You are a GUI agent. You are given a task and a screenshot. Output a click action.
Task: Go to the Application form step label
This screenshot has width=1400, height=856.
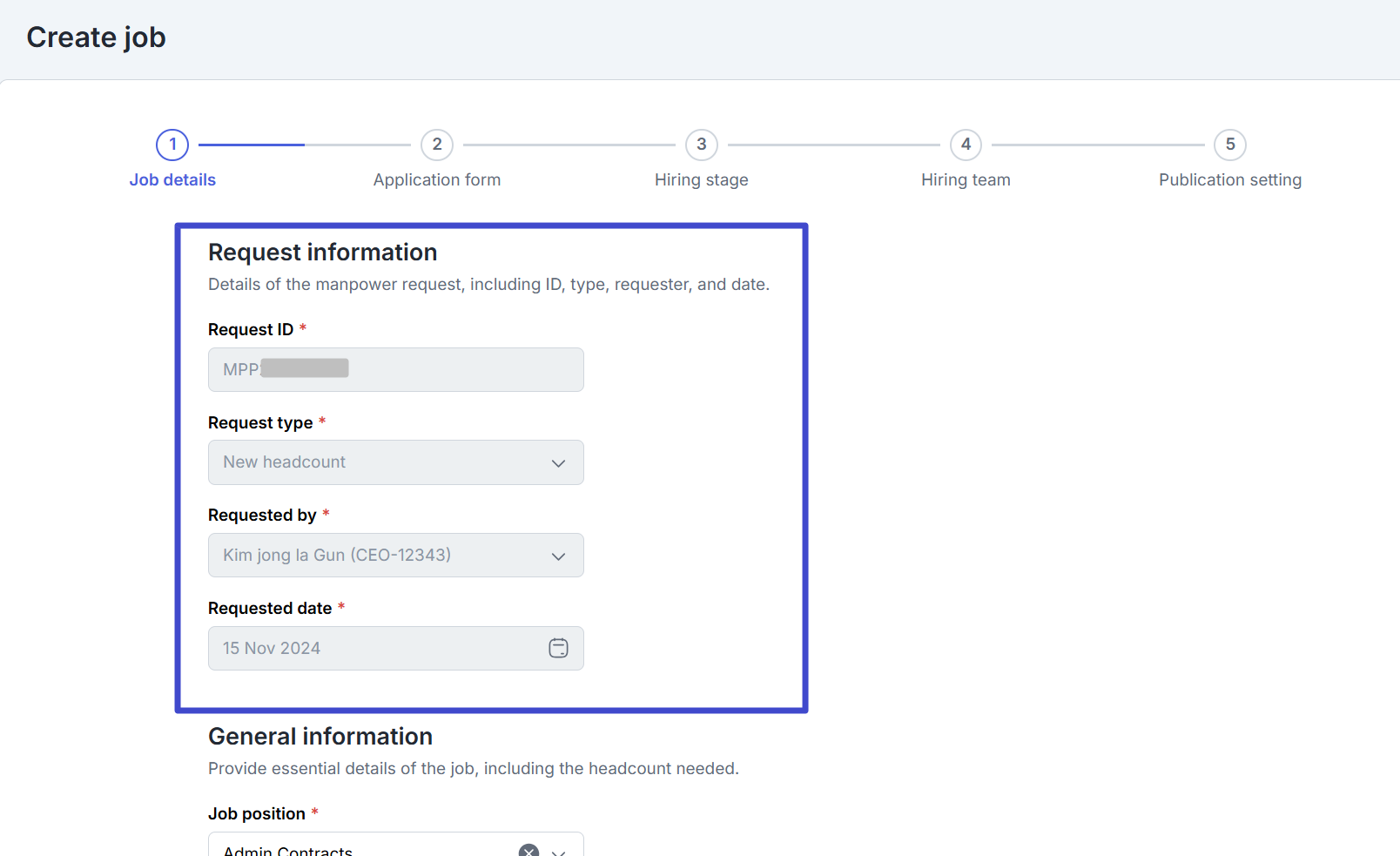437,180
